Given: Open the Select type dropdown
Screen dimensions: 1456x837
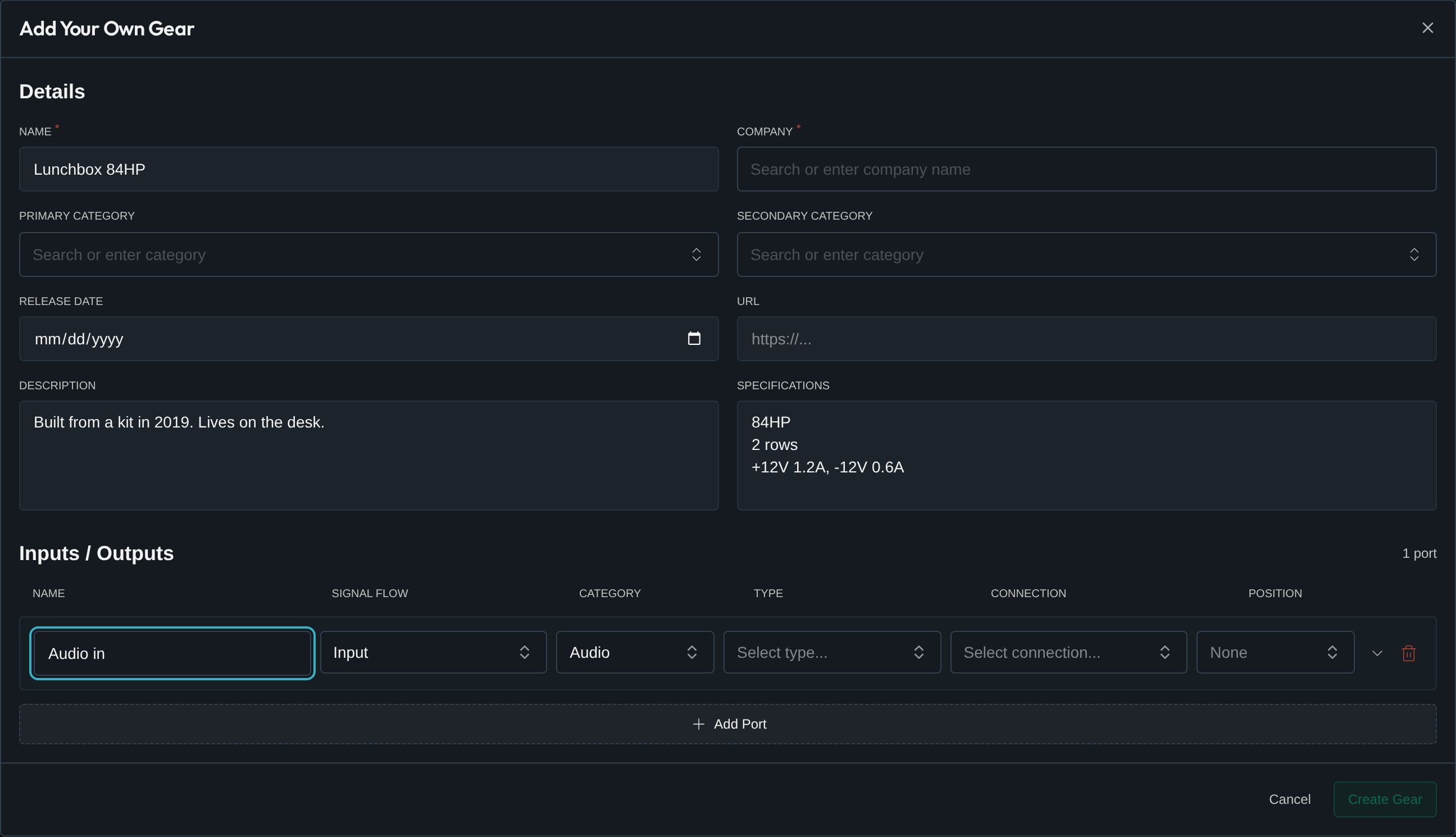Looking at the screenshot, I should (832, 653).
